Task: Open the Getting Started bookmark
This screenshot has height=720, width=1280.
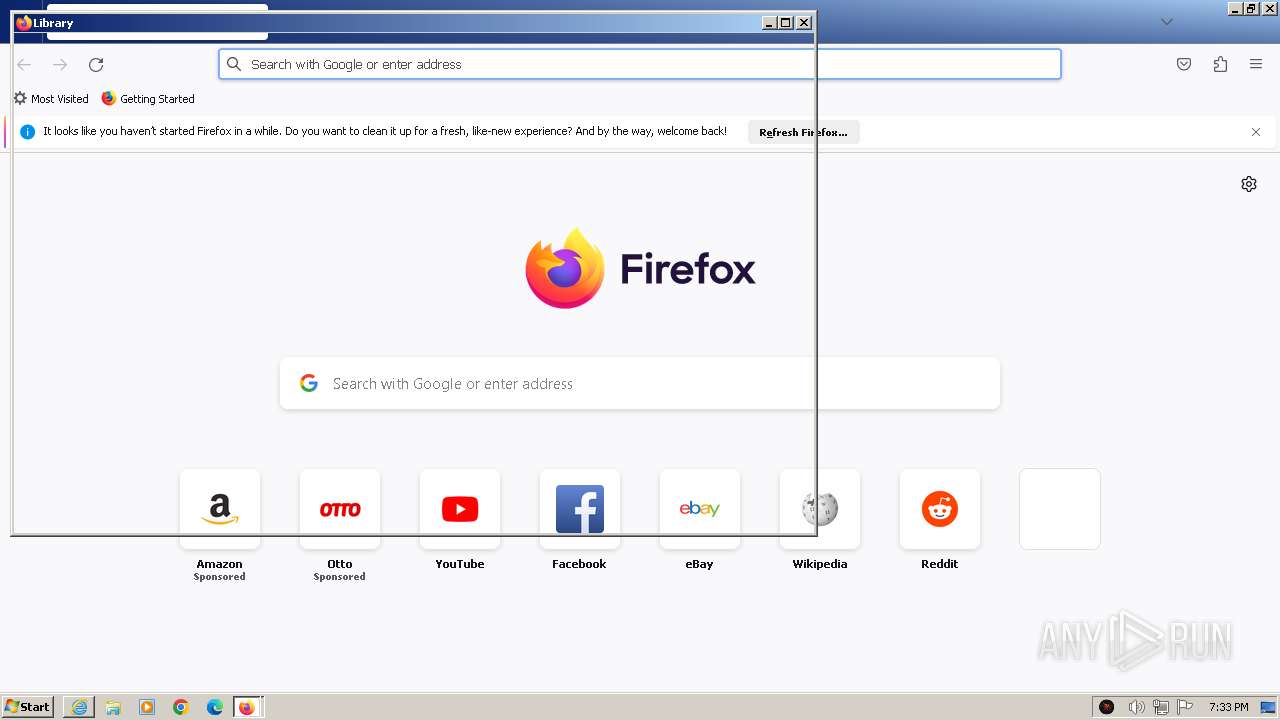Action: click(148, 99)
